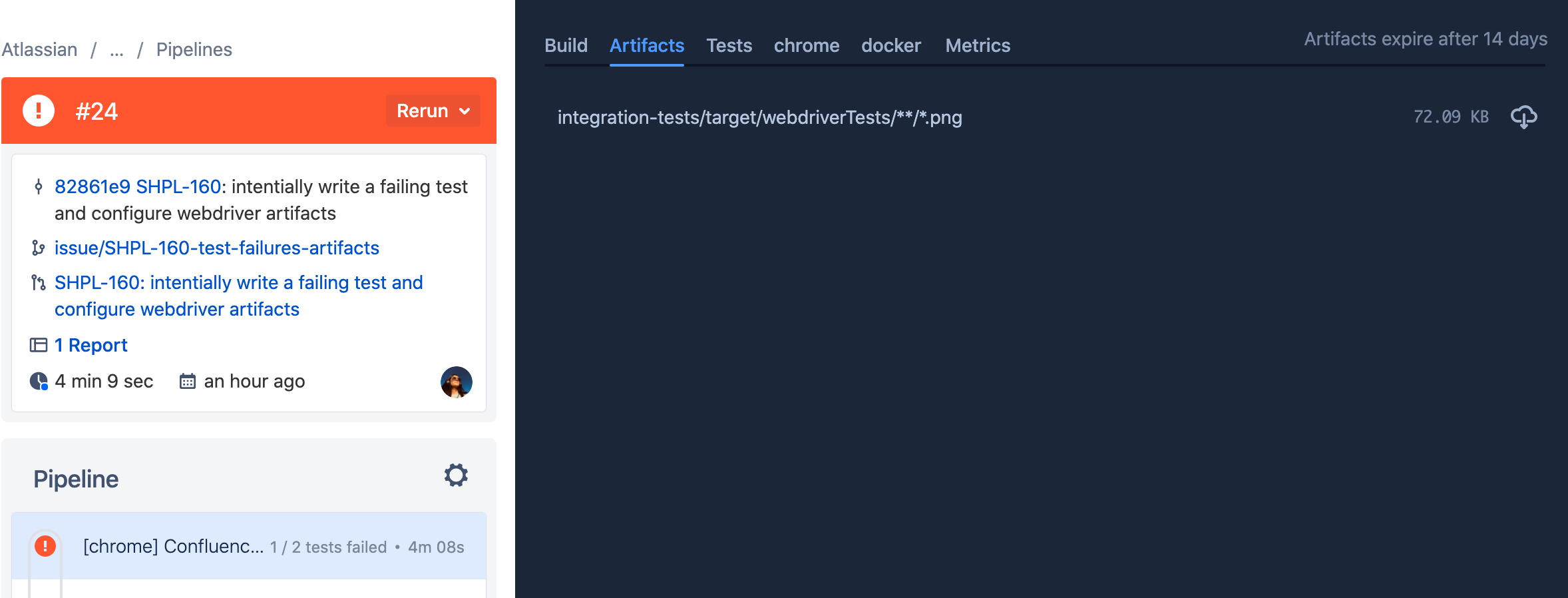
Task: Open the Rerun dropdown
Action: click(x=433, y=111)
